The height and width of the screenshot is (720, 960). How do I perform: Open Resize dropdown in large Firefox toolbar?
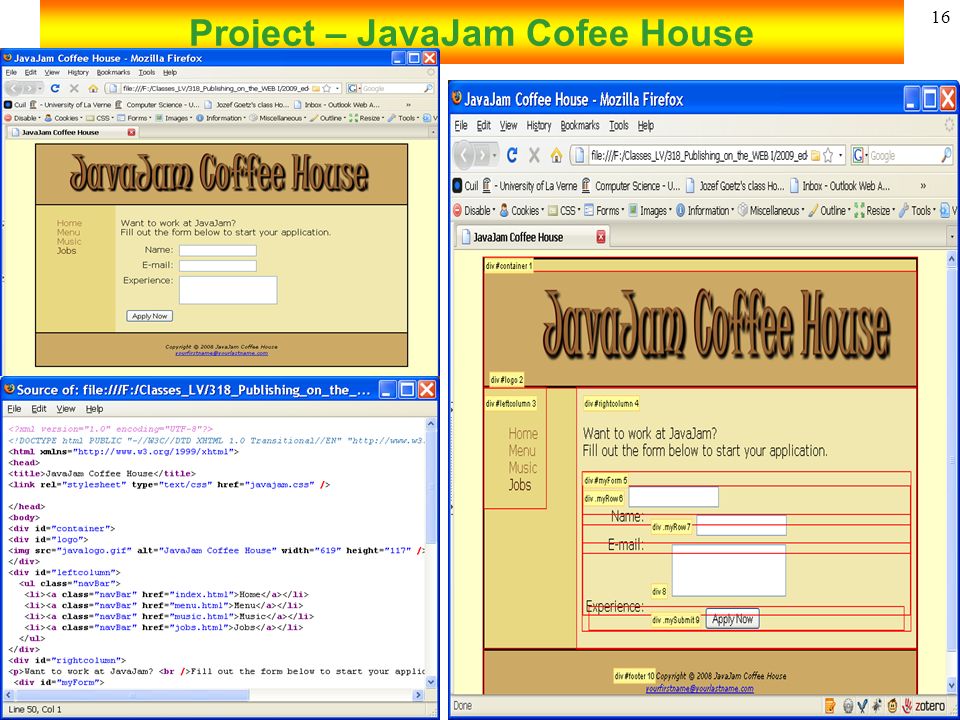tap(876, 211)
